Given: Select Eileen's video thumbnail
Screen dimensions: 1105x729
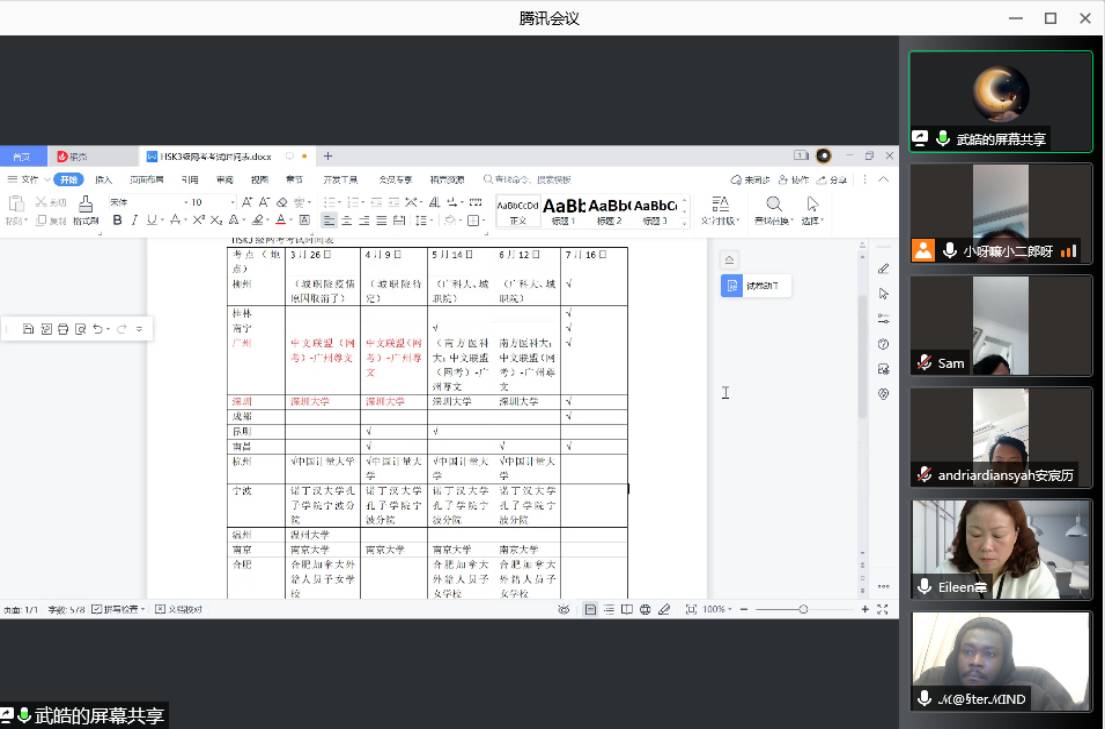Looking at the screenshot, I should pos(1001,549).
